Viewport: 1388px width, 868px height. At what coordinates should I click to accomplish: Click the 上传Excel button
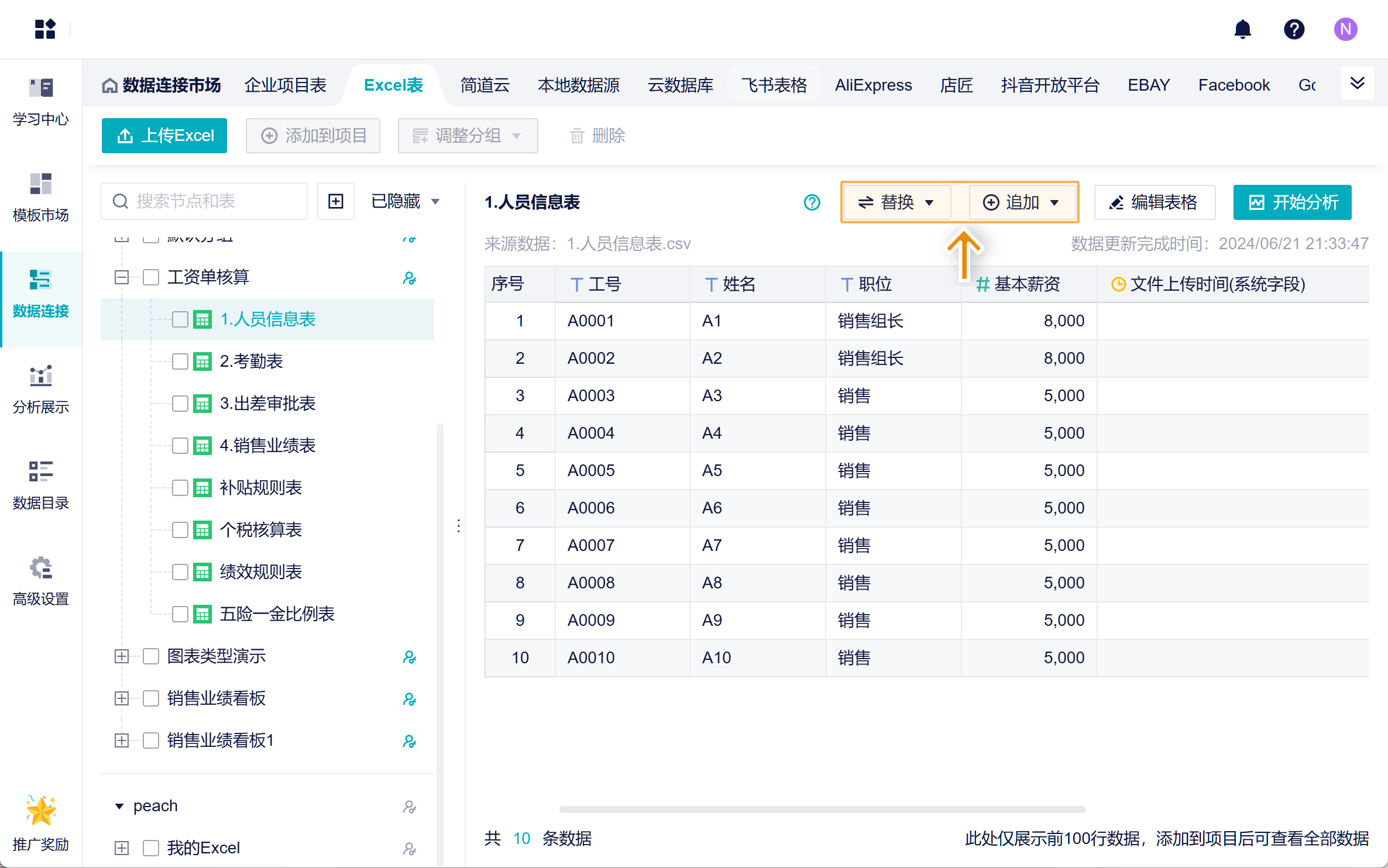click(164, 136)
